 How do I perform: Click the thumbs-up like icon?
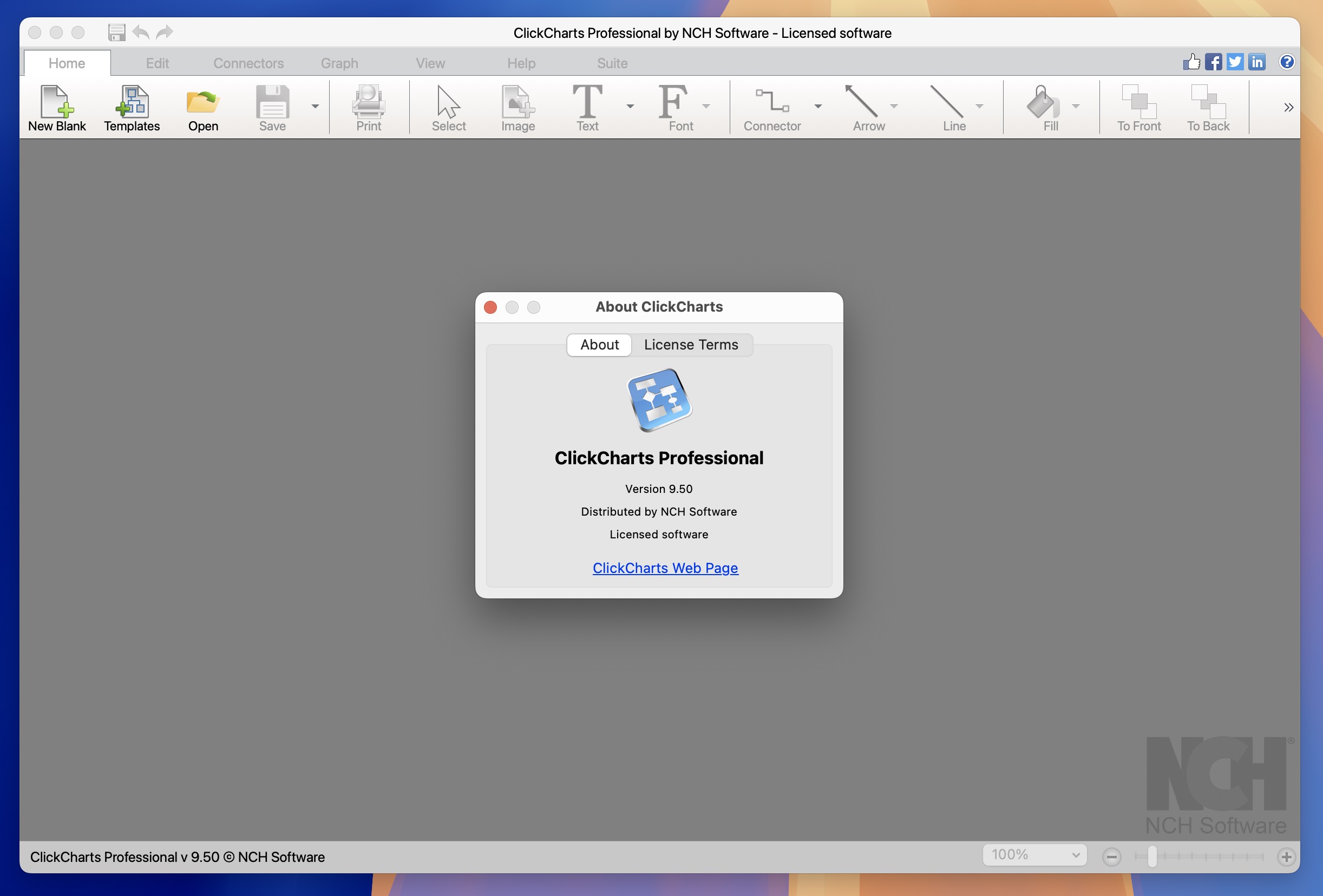(1191, 62)
